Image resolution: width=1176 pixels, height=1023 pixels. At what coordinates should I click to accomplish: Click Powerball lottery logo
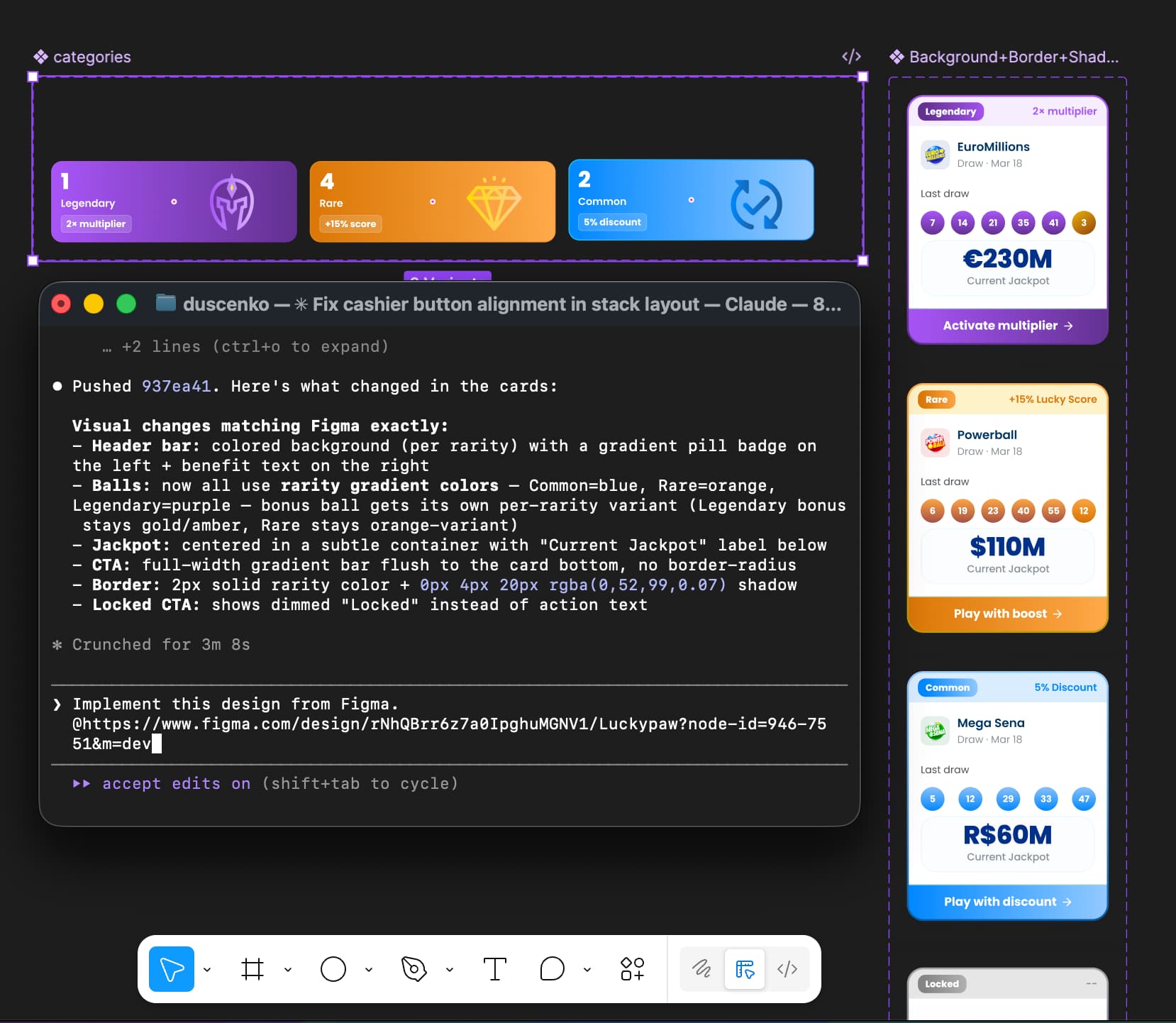[x=935, y=442]
